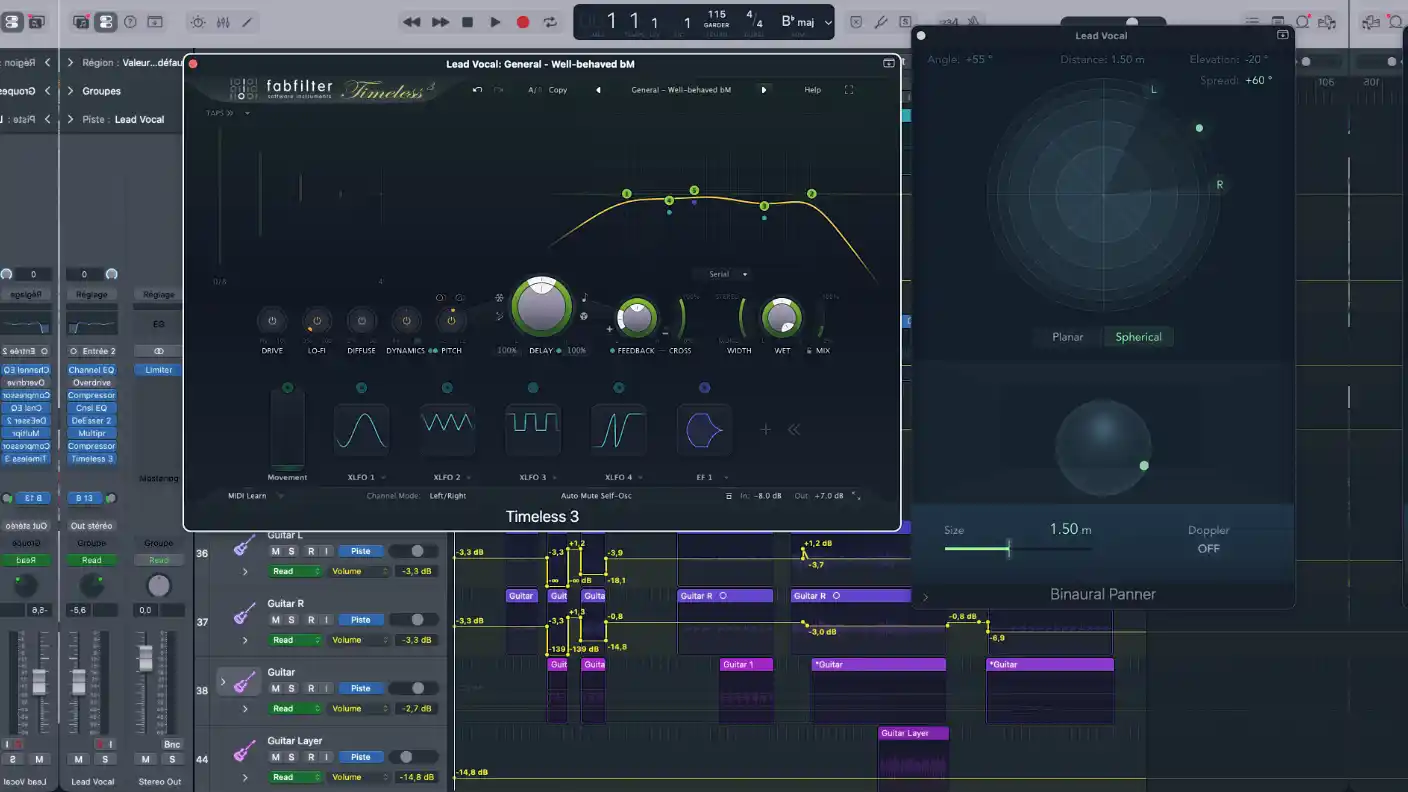Switch Binaural Panner to Spherical mode
Screen dimensions: 1408x792
pyautogui.click(x=1139, y=337)
